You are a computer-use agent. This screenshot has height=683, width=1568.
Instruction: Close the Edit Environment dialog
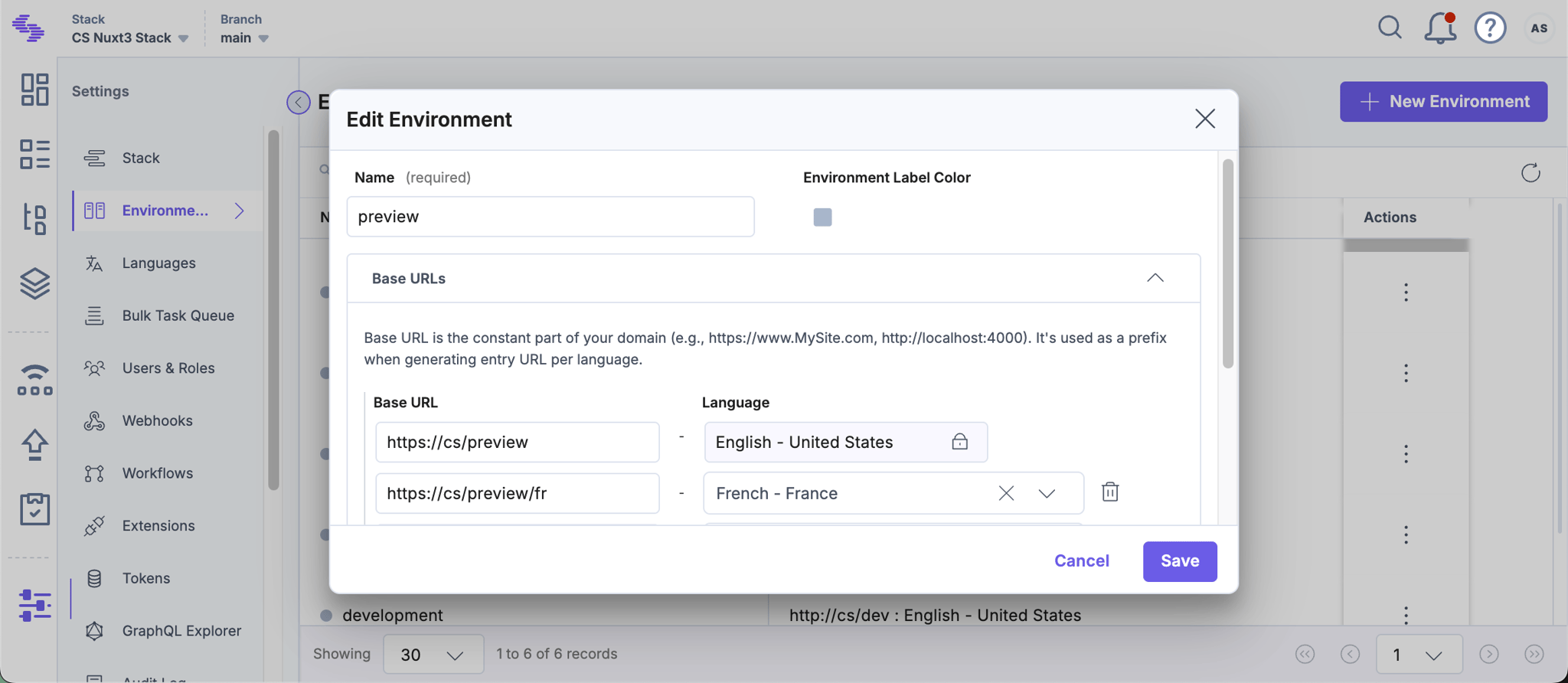tap(1205, 119)
